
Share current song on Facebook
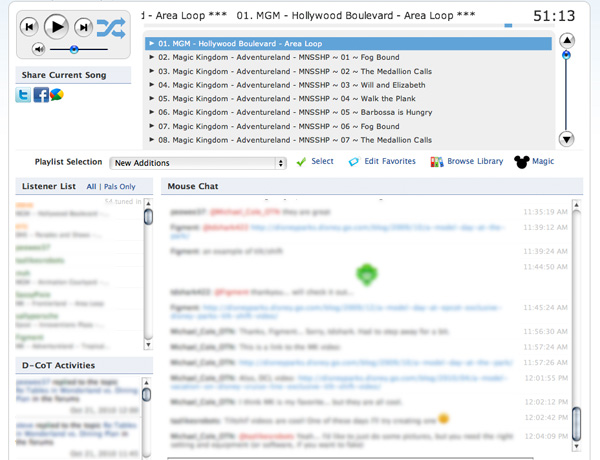click(x=41, y=95)
